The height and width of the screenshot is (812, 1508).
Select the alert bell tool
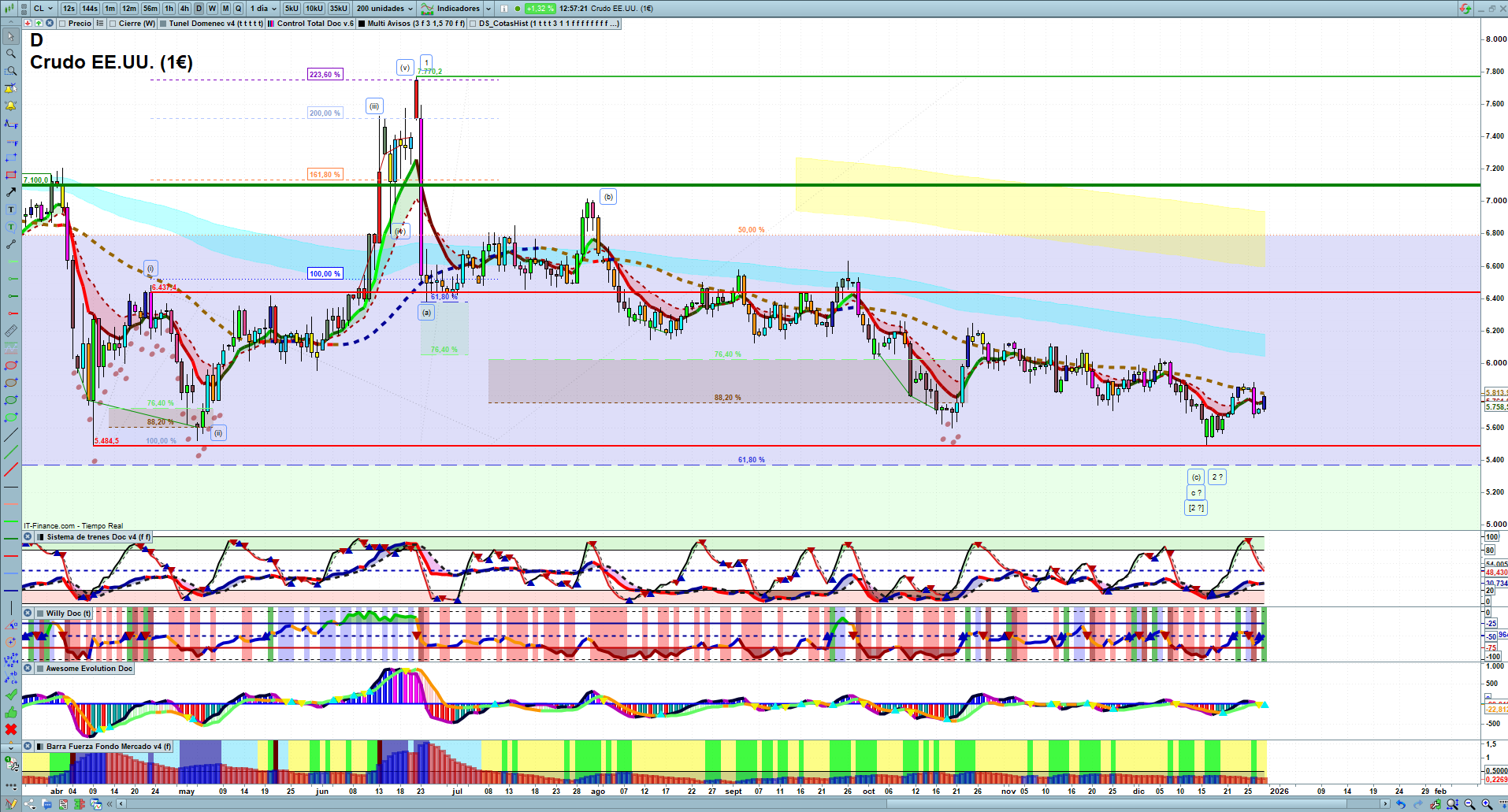[x=11, y=106]
